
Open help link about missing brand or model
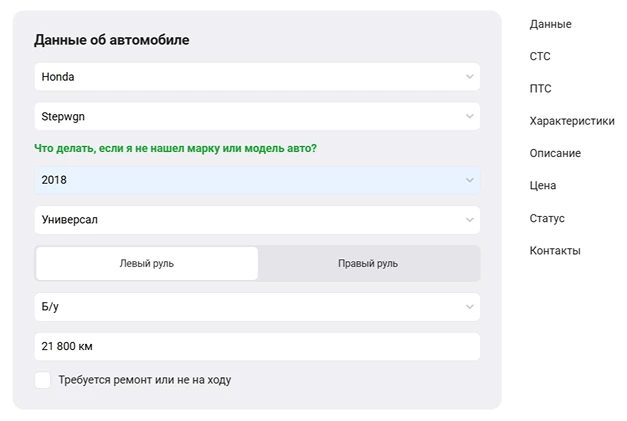(x=175, y=148)
